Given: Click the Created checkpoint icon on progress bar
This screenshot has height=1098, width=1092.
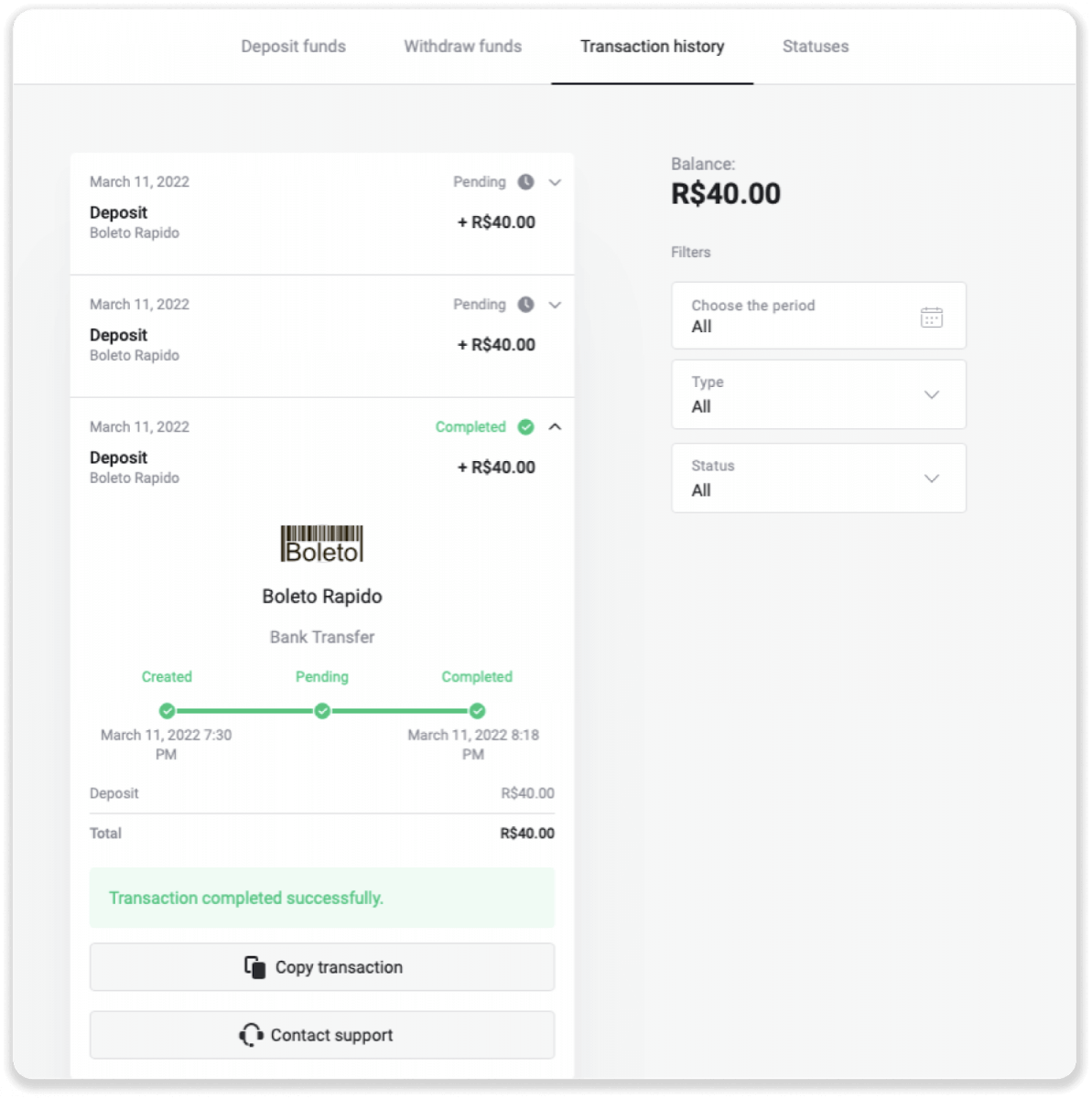Looking at the screenshot, I should (167, 710).
